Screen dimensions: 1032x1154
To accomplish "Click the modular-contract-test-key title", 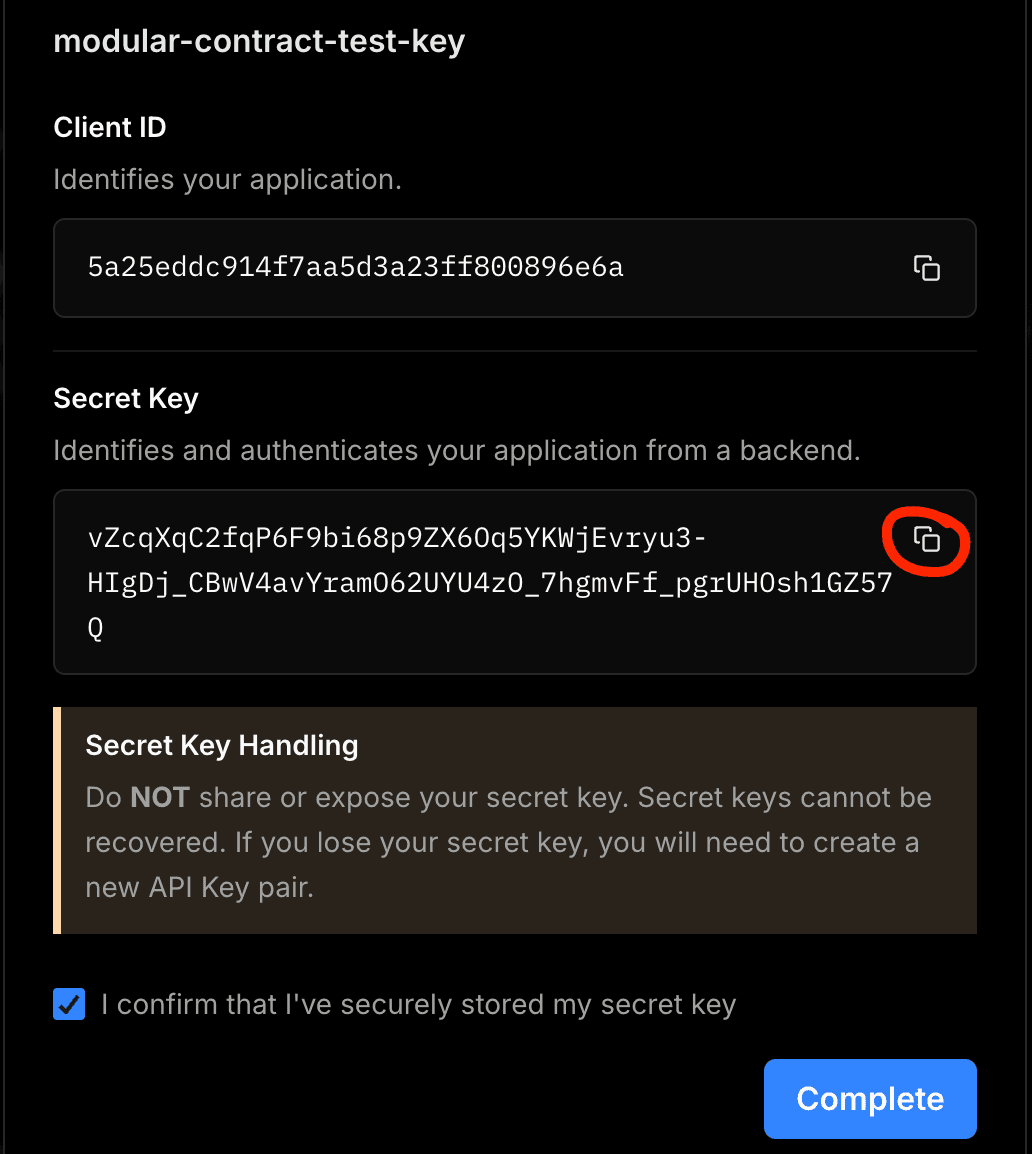I will point(259,42).
